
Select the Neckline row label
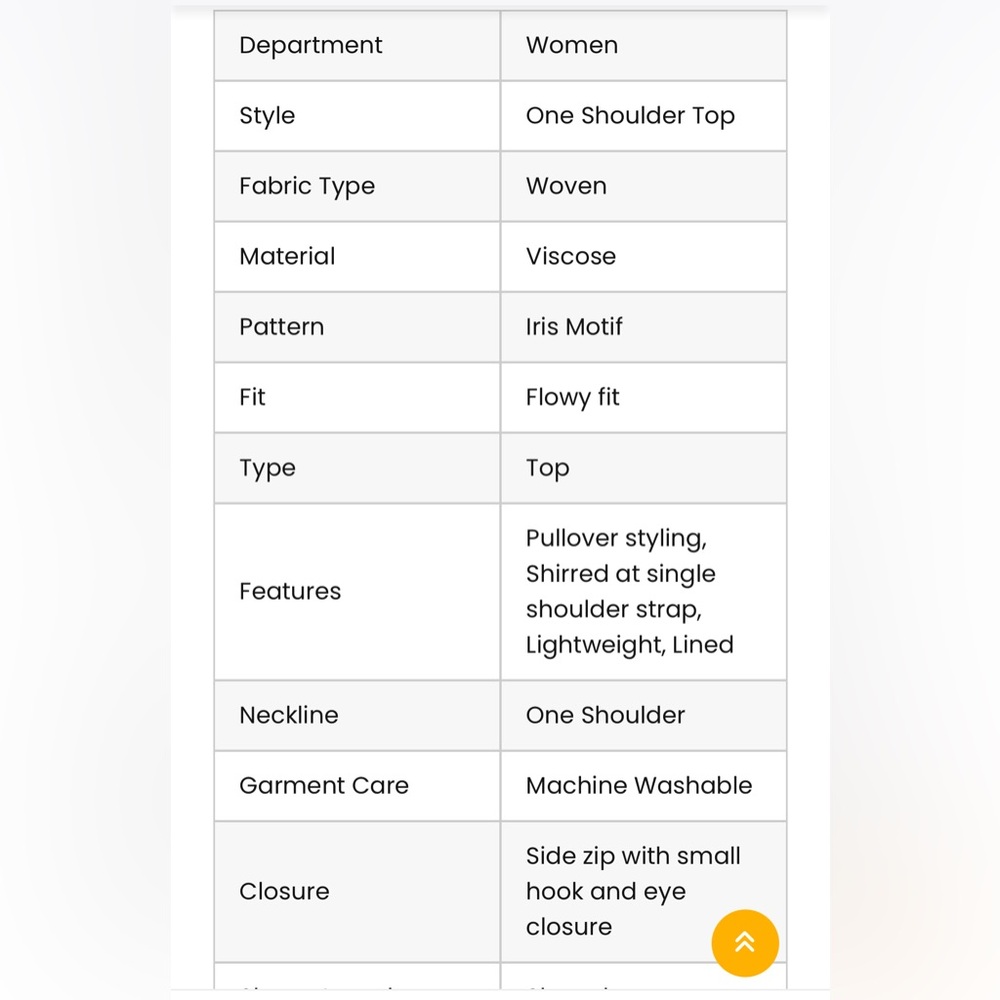point(288,716)
